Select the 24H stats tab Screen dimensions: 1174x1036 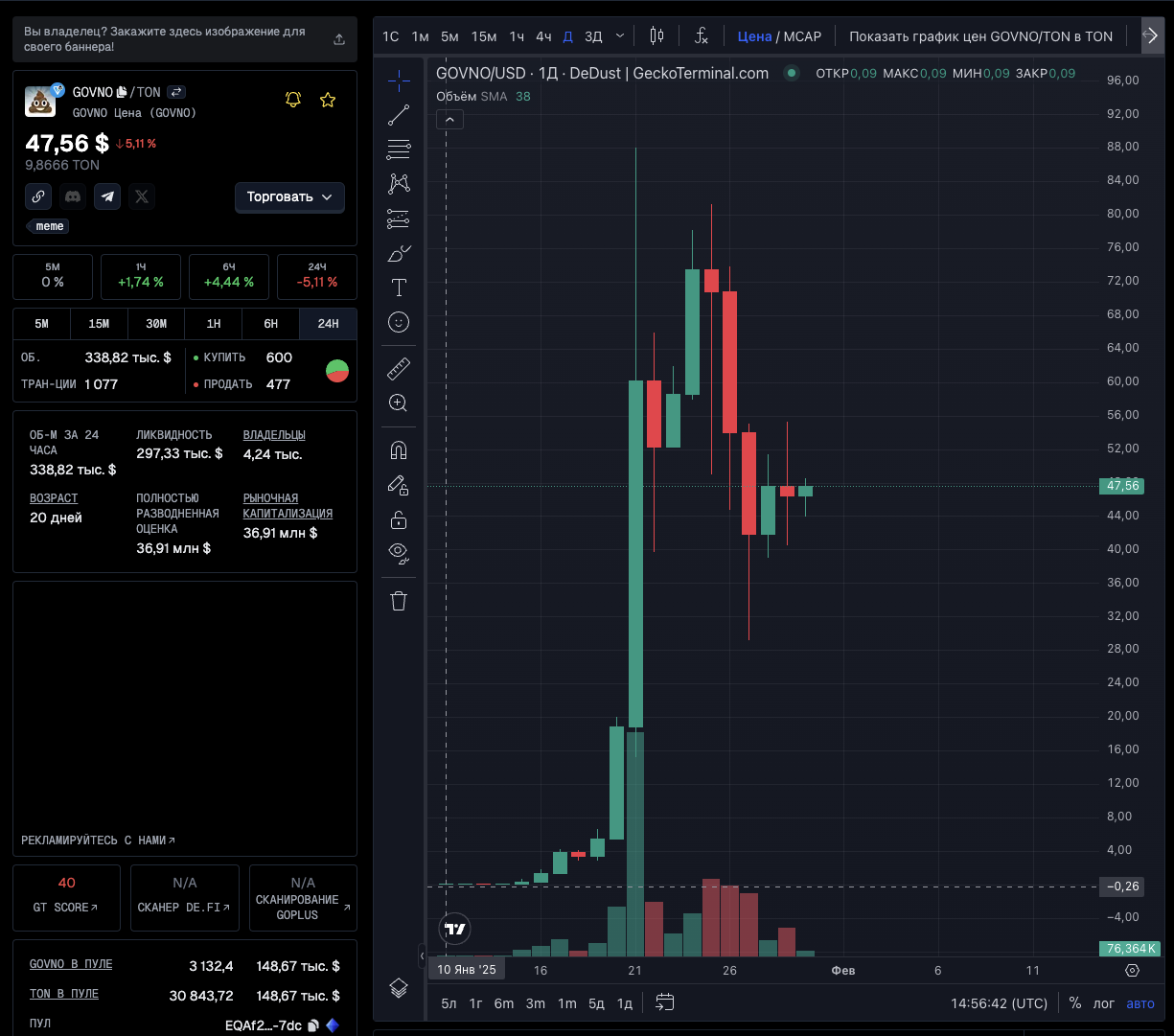point(328,324)
